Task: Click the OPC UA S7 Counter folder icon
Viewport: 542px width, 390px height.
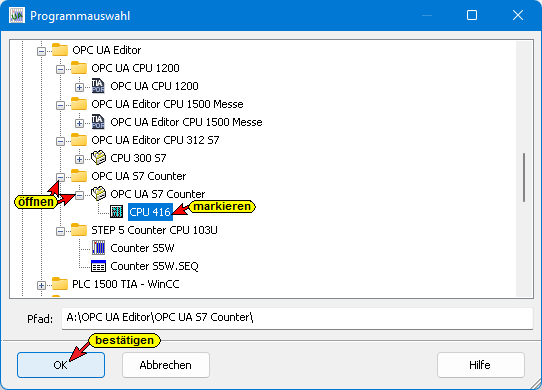Action: [x=79, y=176]
